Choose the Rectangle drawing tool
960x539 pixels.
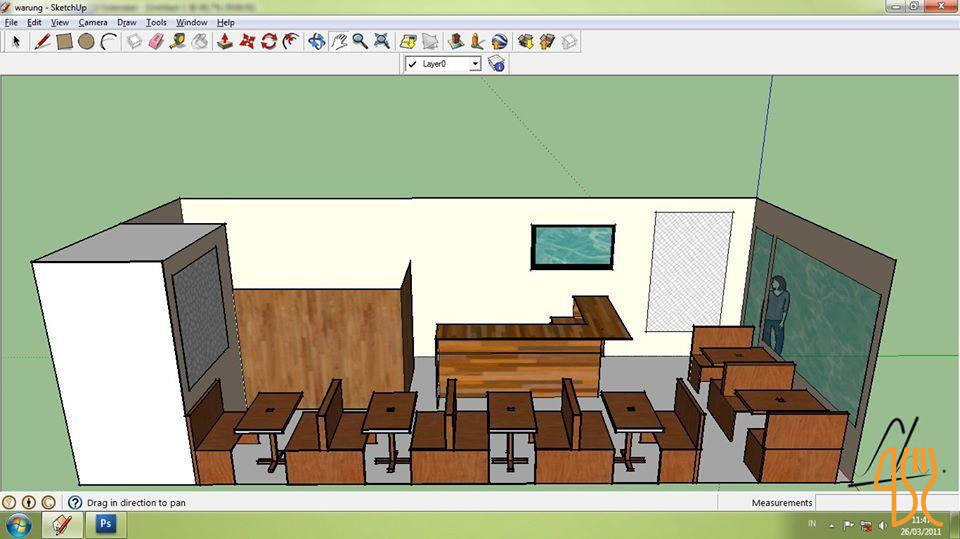pyautogui.click(x=64, y=42)
